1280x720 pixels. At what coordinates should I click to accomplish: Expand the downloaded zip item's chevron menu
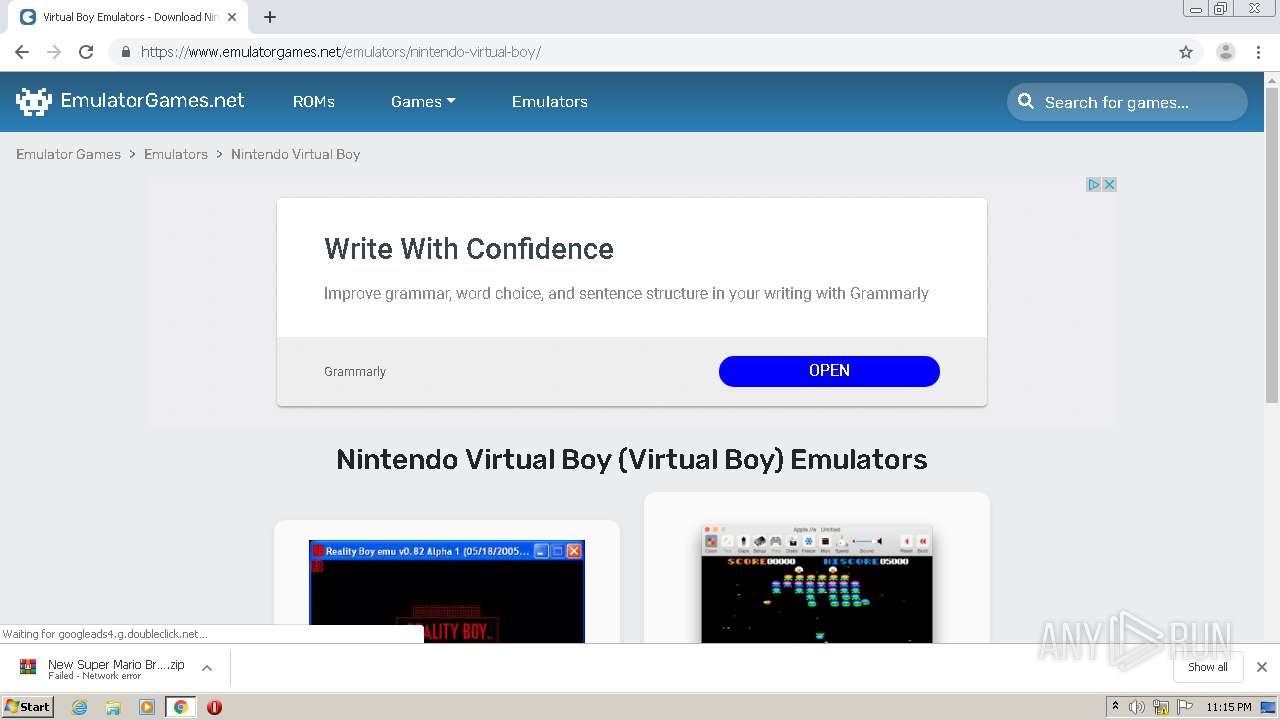coord(207,667)
